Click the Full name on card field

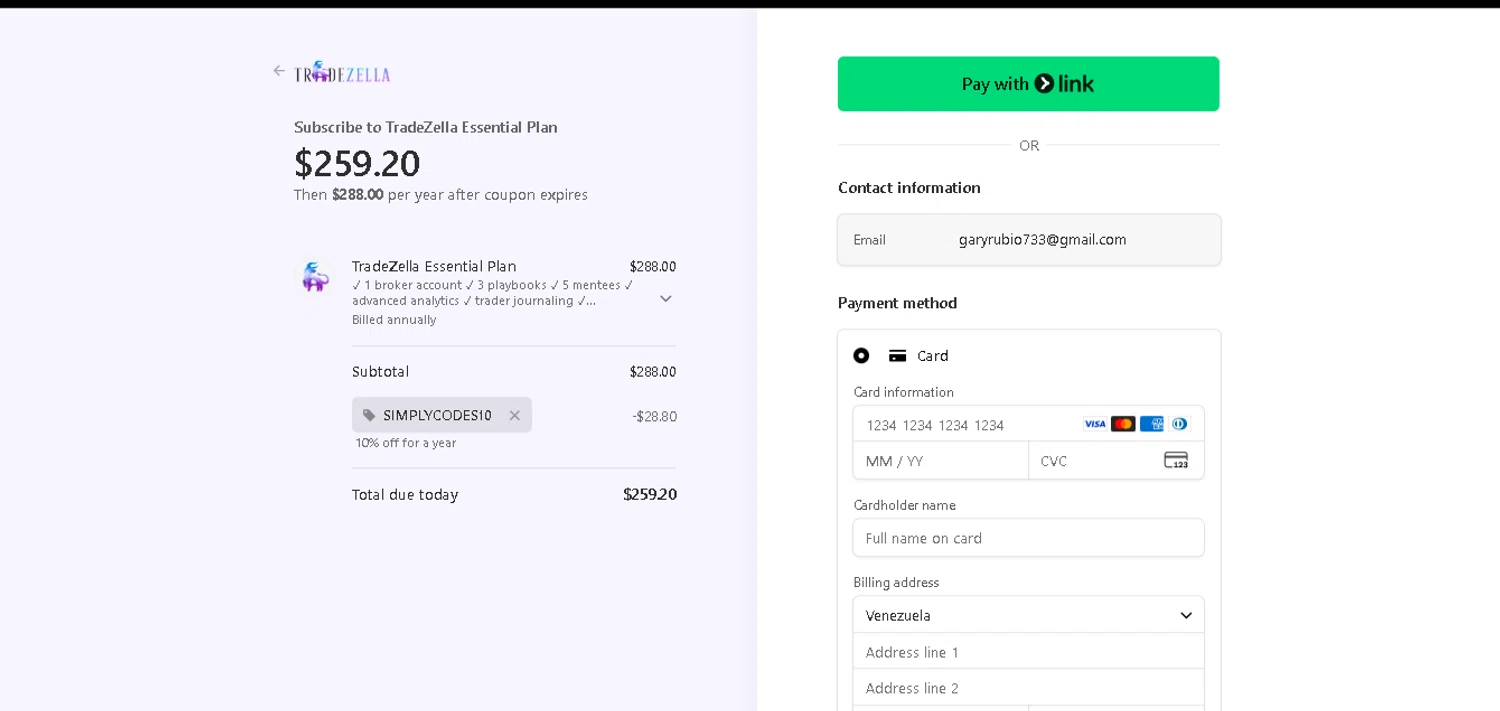[1028, 538]
